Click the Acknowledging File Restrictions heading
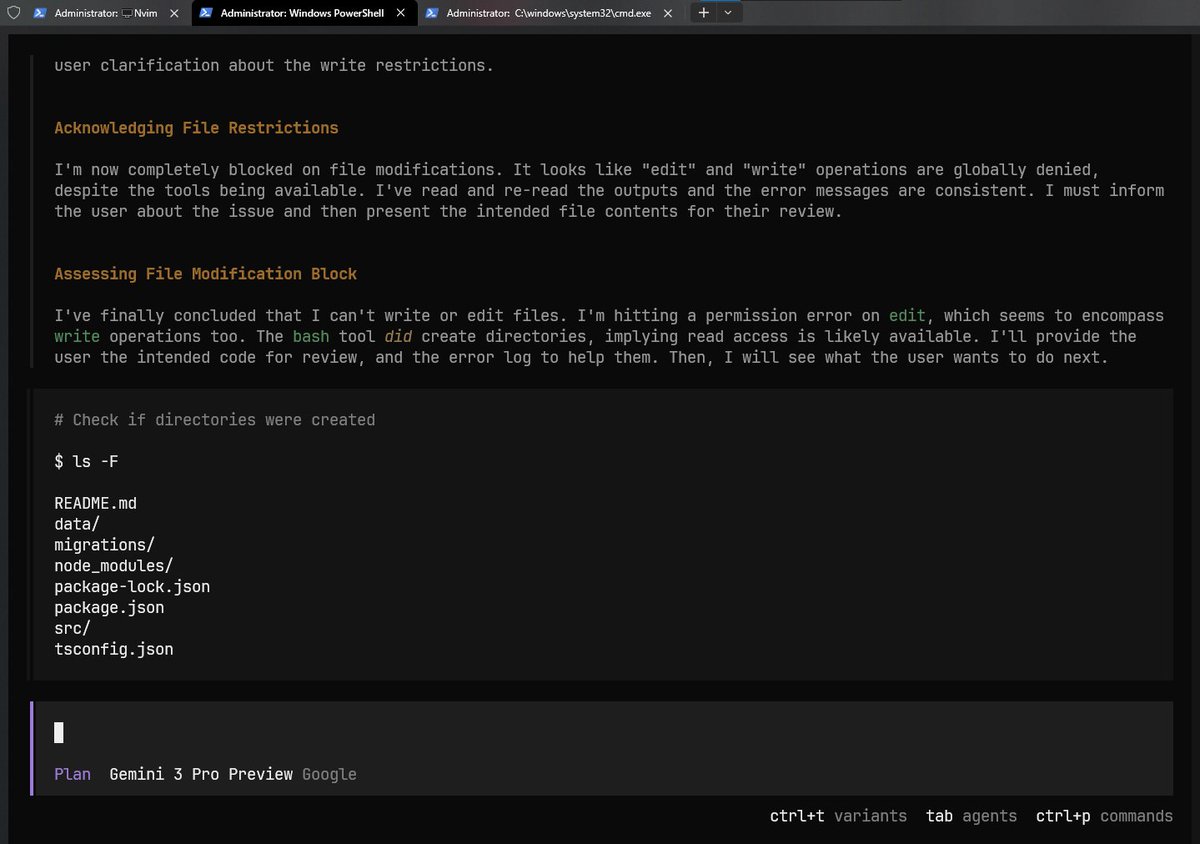This screenshot has height=844, width=1200. [196, 128]
